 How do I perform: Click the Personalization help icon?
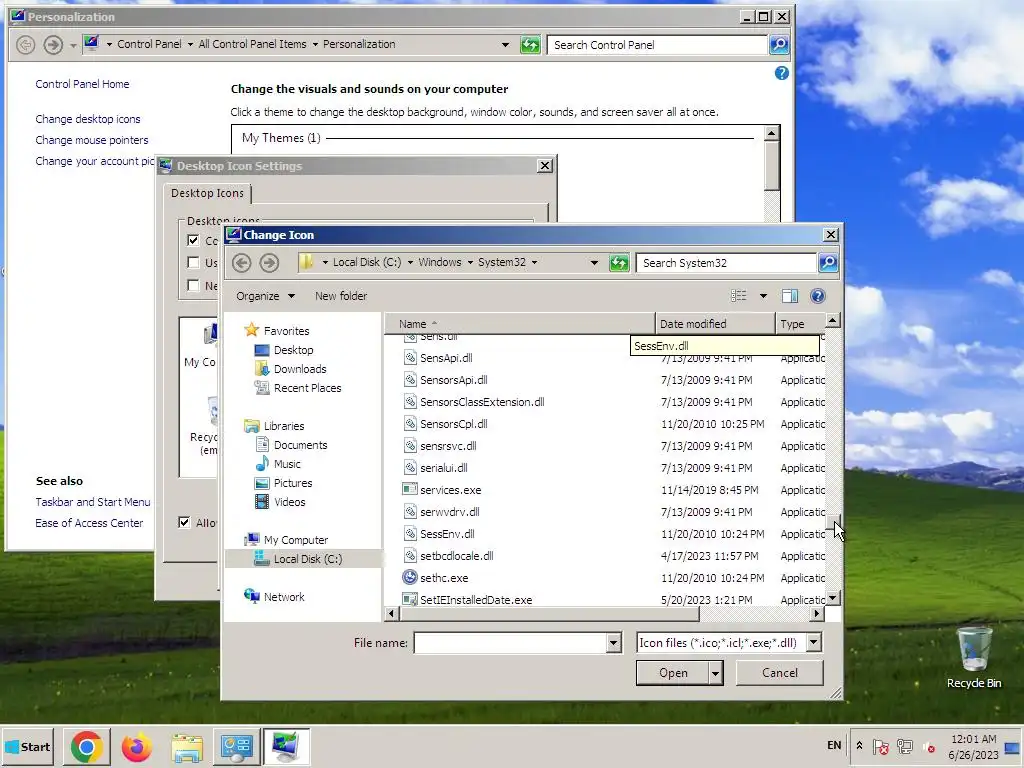[x=782, y=73]
